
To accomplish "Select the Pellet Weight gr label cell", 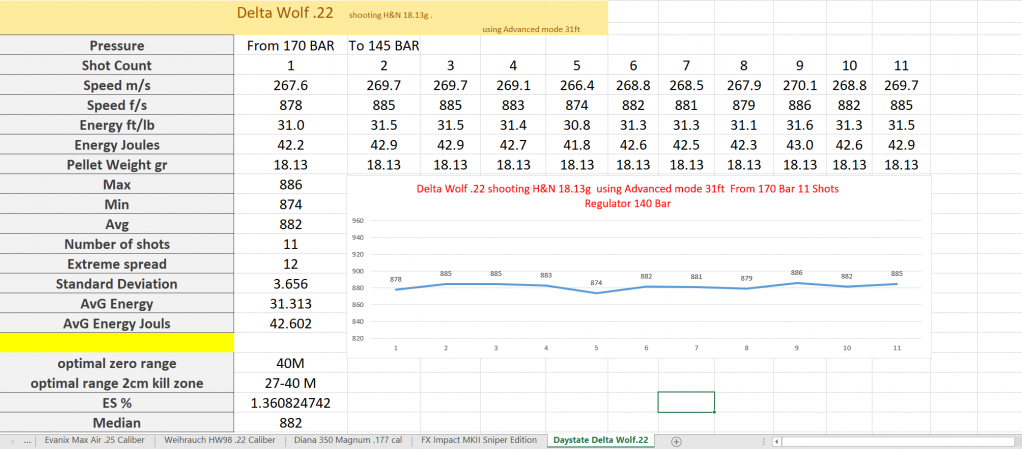I will click(117, 165).
